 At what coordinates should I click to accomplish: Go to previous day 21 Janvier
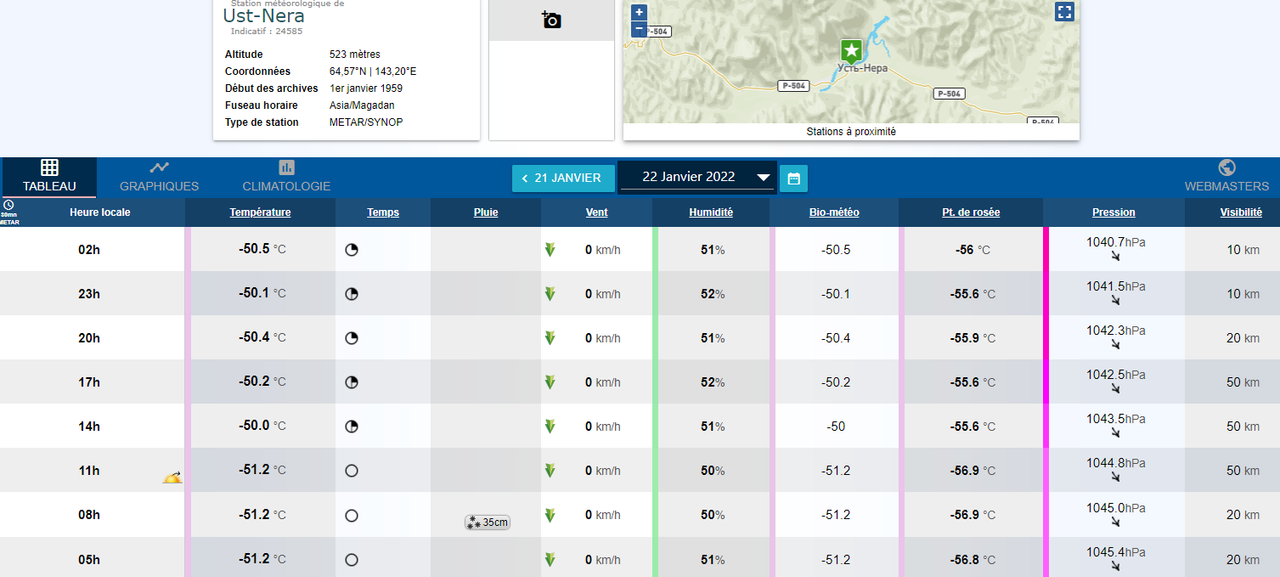point(563,178)
